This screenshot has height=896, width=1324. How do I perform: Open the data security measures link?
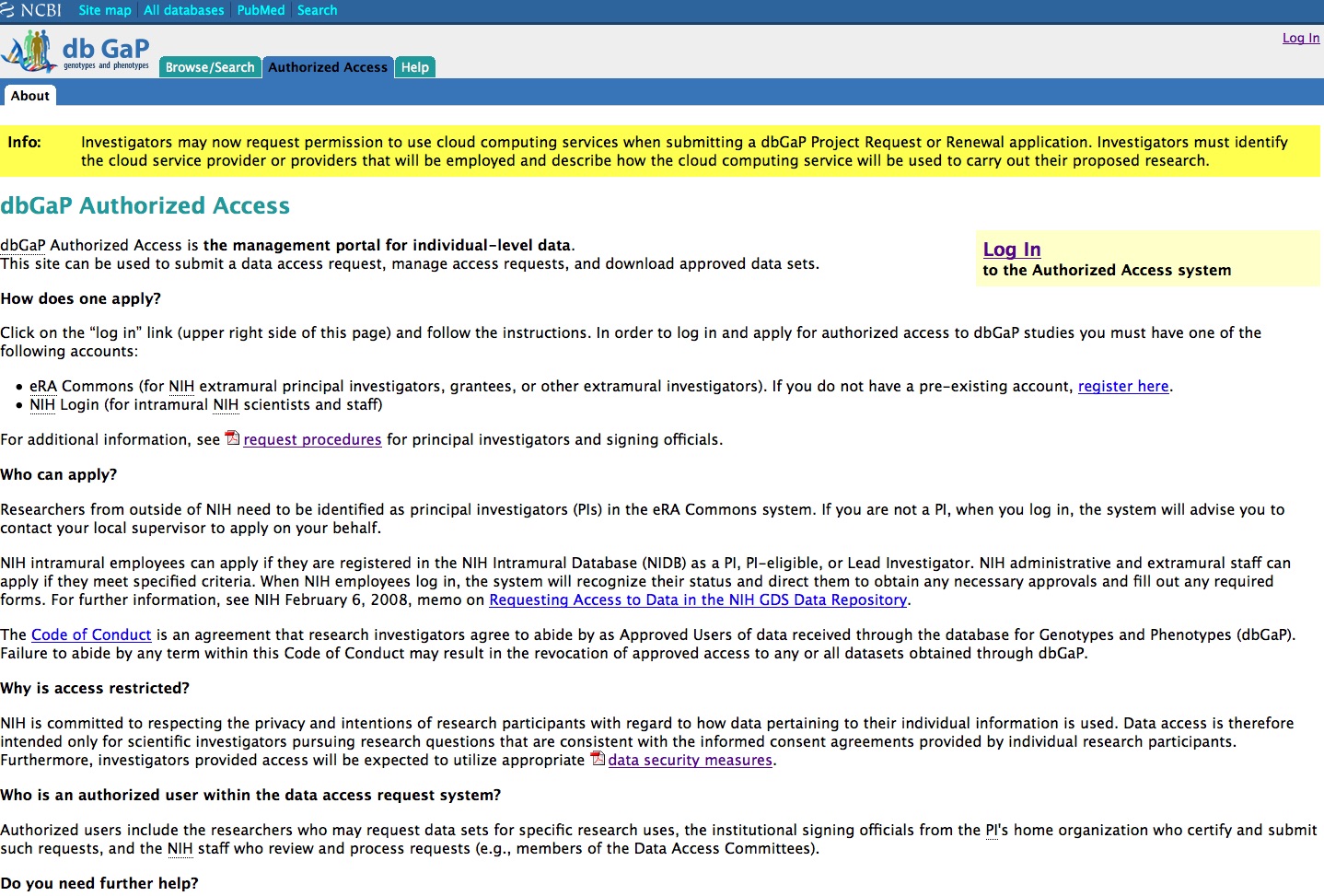click(x=690, y=761)
